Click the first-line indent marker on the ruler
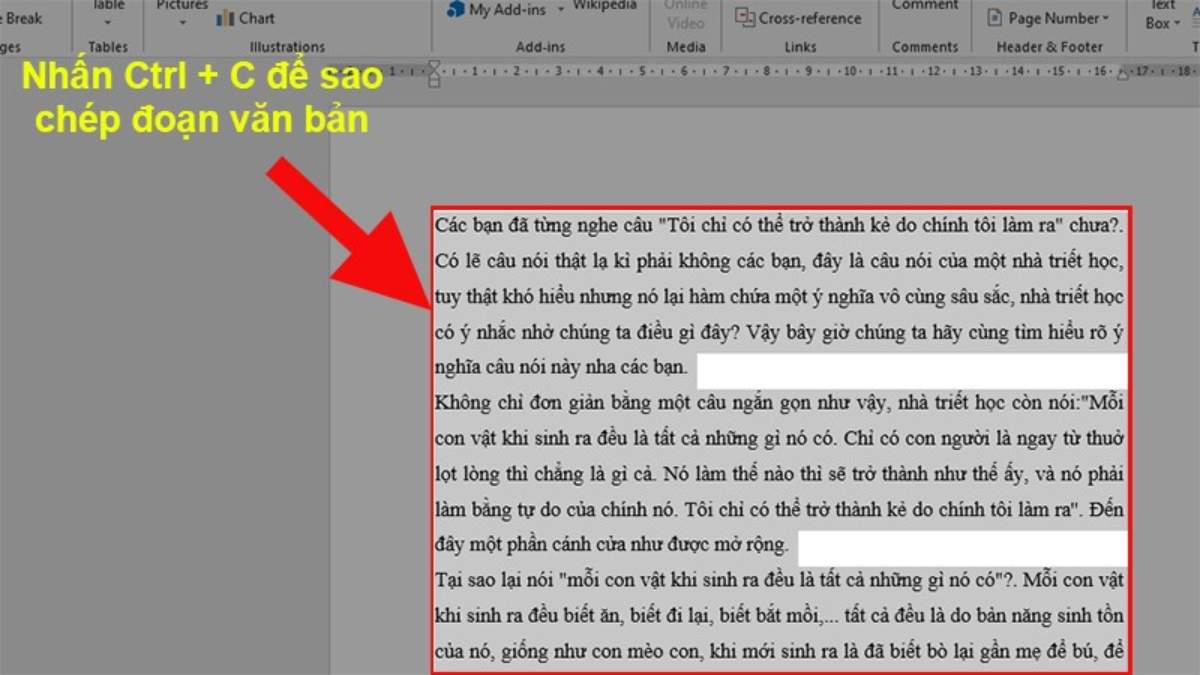Image resolution: width=1200 pixels, height=675 pixels. coord(435,66)
